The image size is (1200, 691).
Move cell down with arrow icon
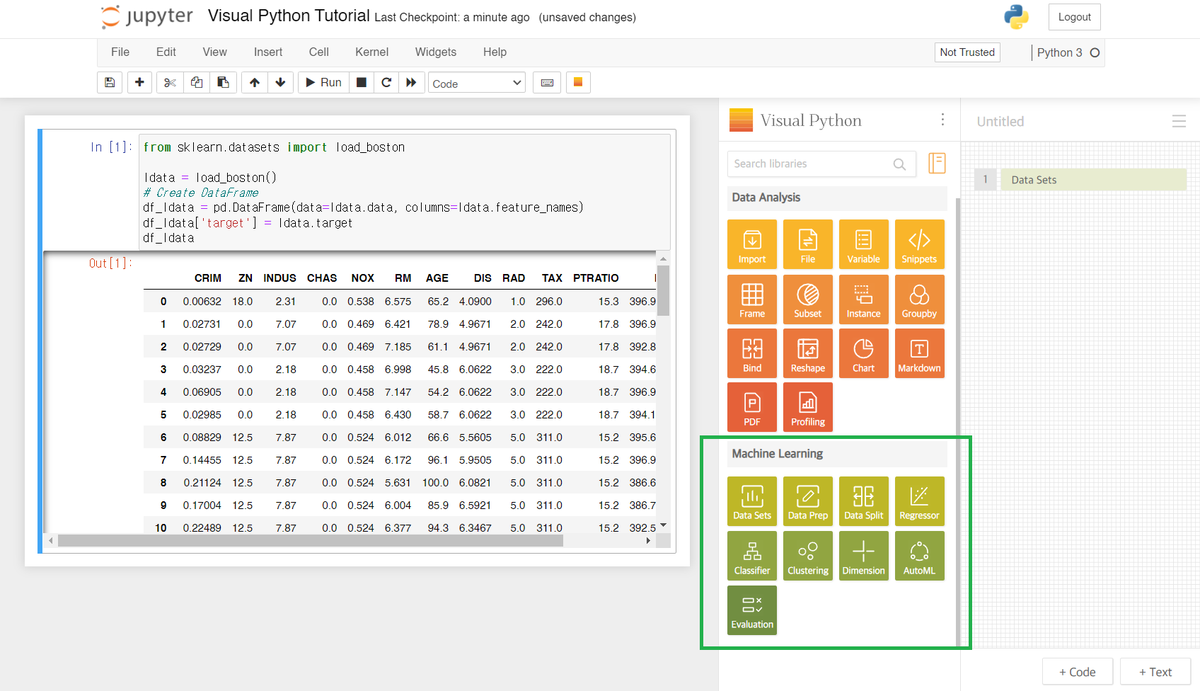(x=280, y=83)
